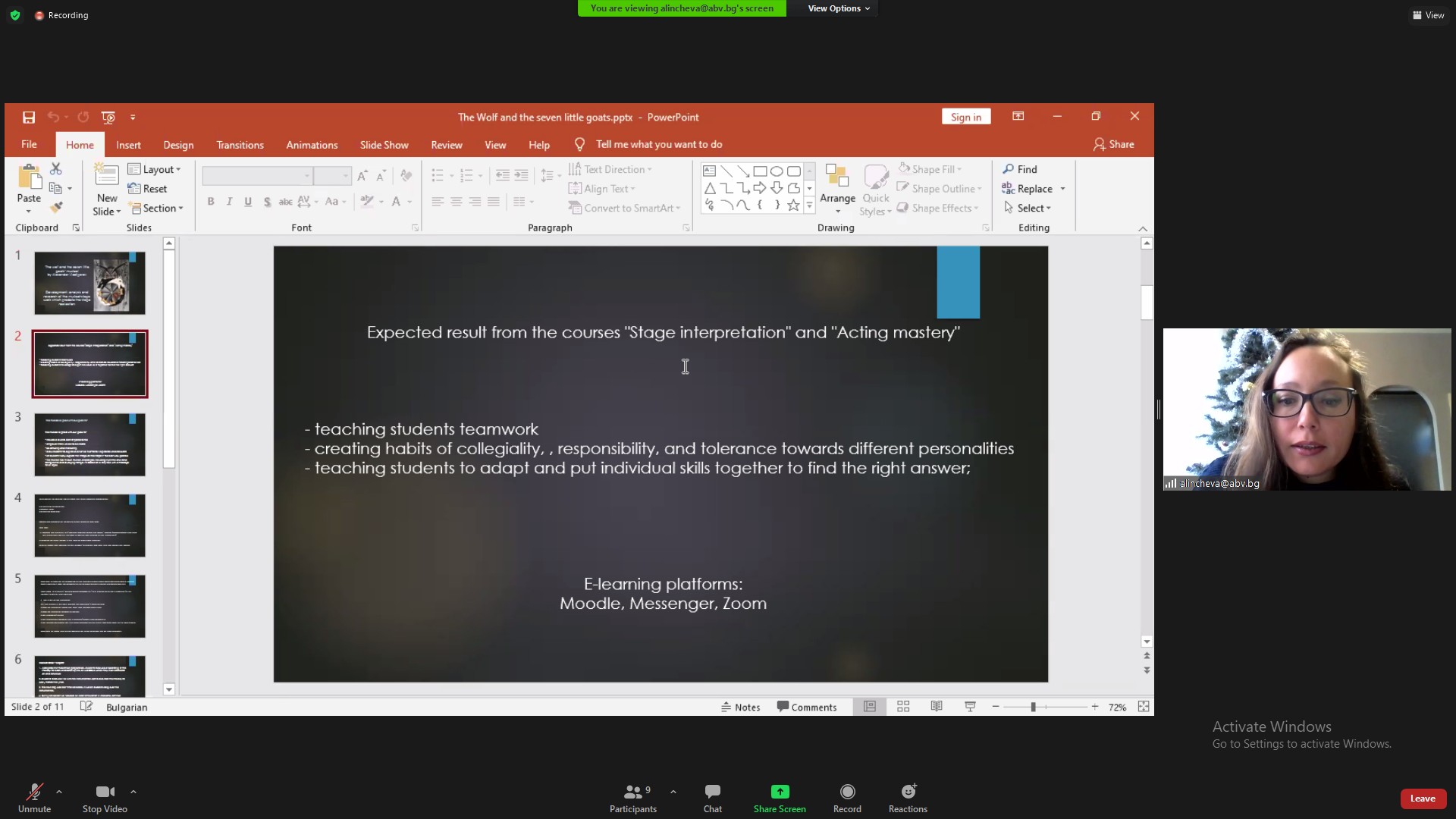
Task: Open the font size combo box
Action: (x=332, y=176)
